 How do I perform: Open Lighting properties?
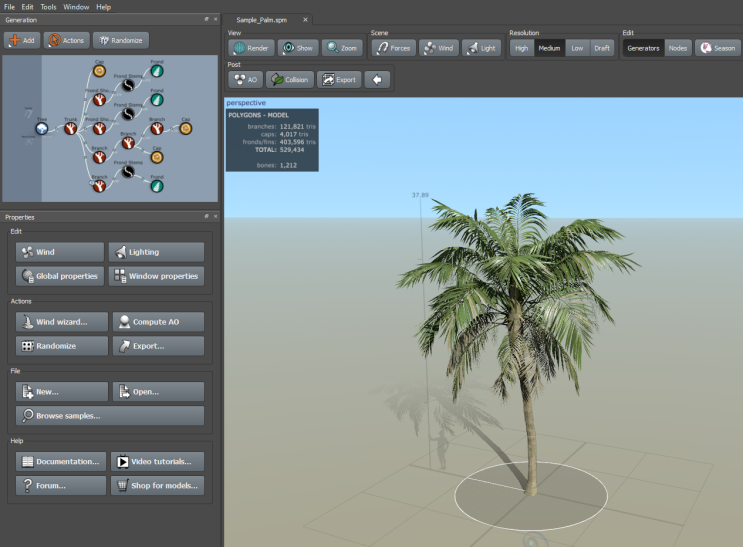pyautogui.click(x=156, y=252)
